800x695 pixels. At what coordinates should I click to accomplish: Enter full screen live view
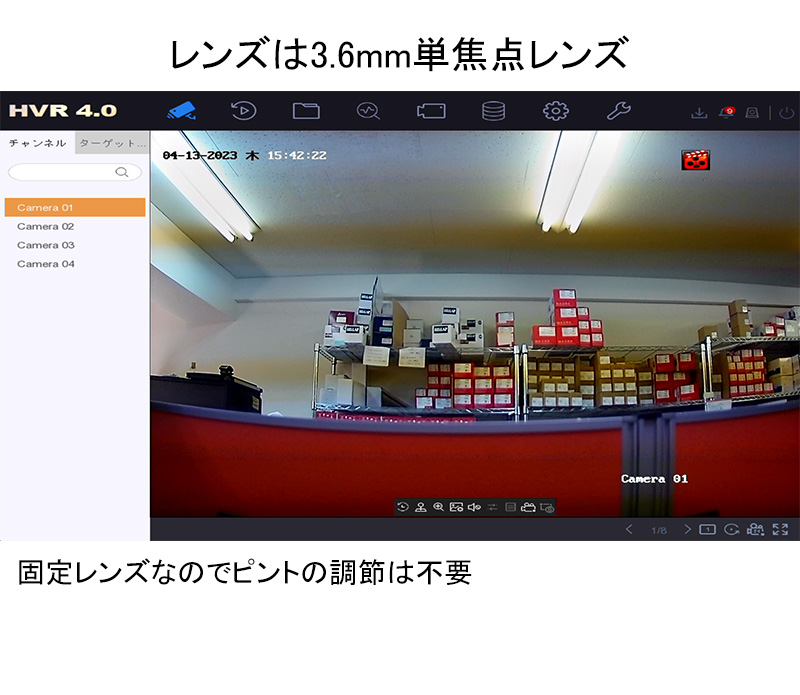pos(781,529)
